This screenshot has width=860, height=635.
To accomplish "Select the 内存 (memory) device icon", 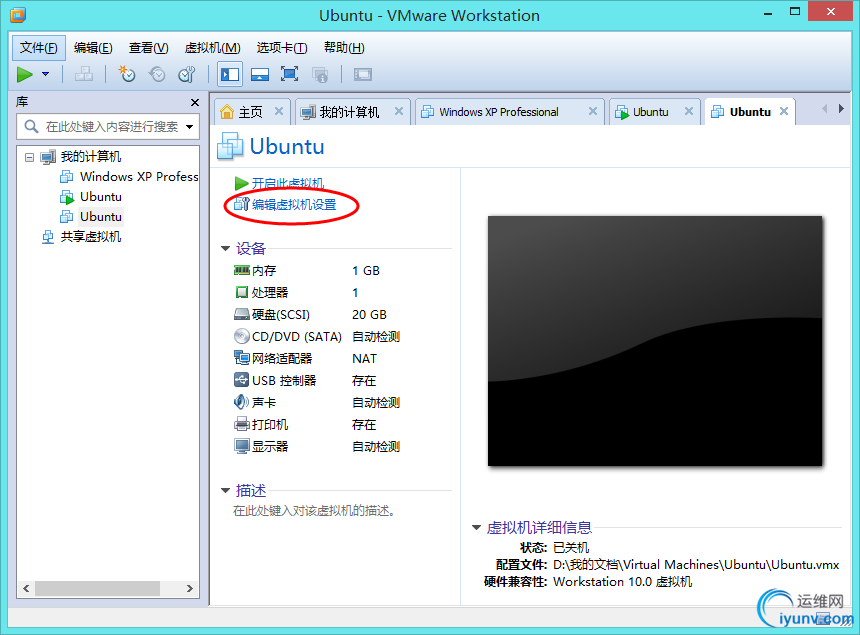I will point(240,270).
